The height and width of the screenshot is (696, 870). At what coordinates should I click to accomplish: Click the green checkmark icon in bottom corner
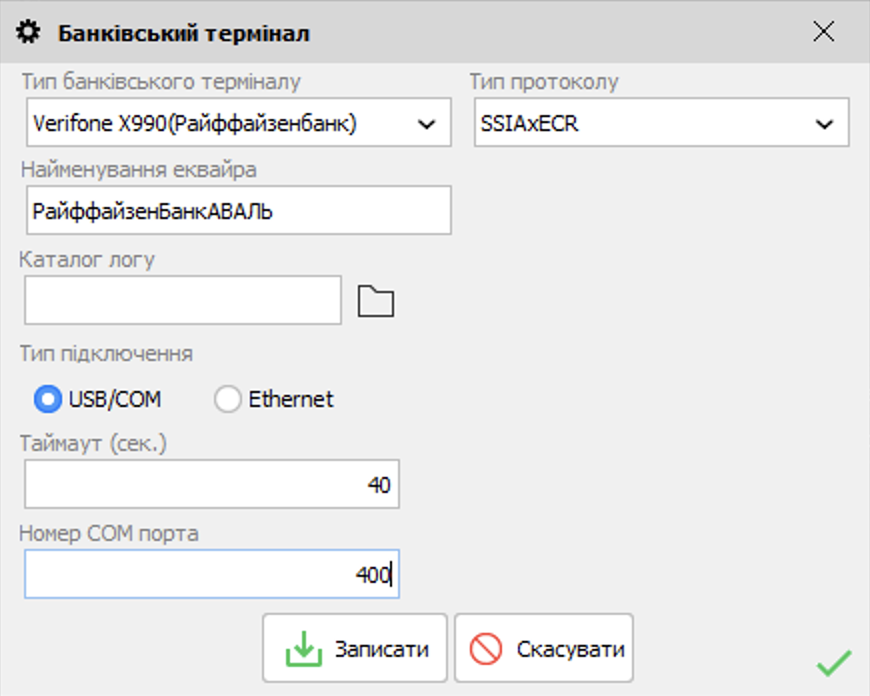[833, 663]
